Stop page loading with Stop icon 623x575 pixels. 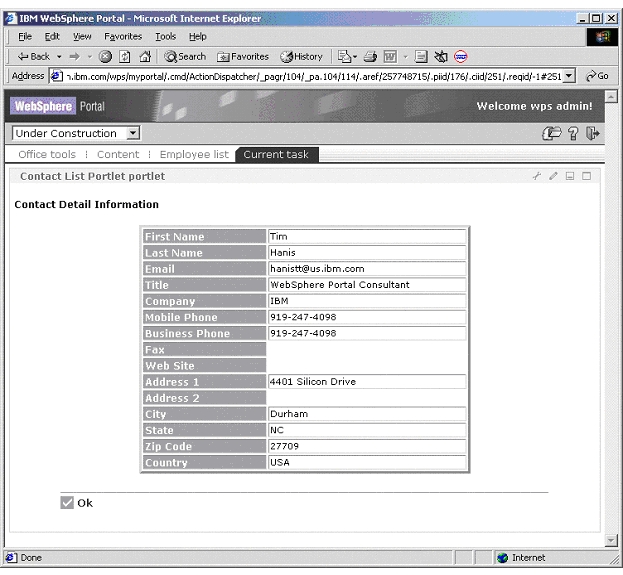105,57
